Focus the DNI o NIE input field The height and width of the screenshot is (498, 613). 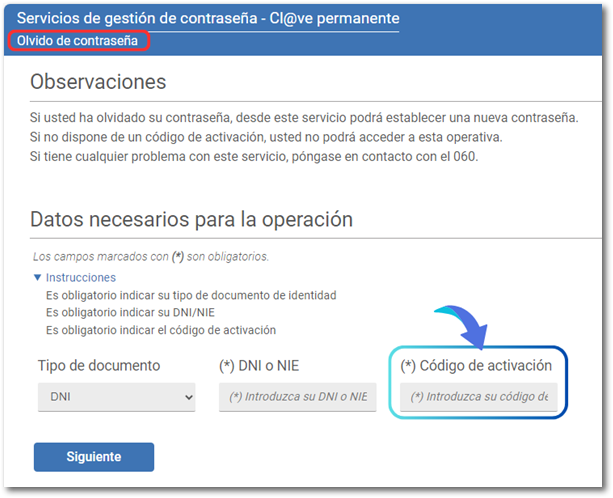[x=297, y=397]
